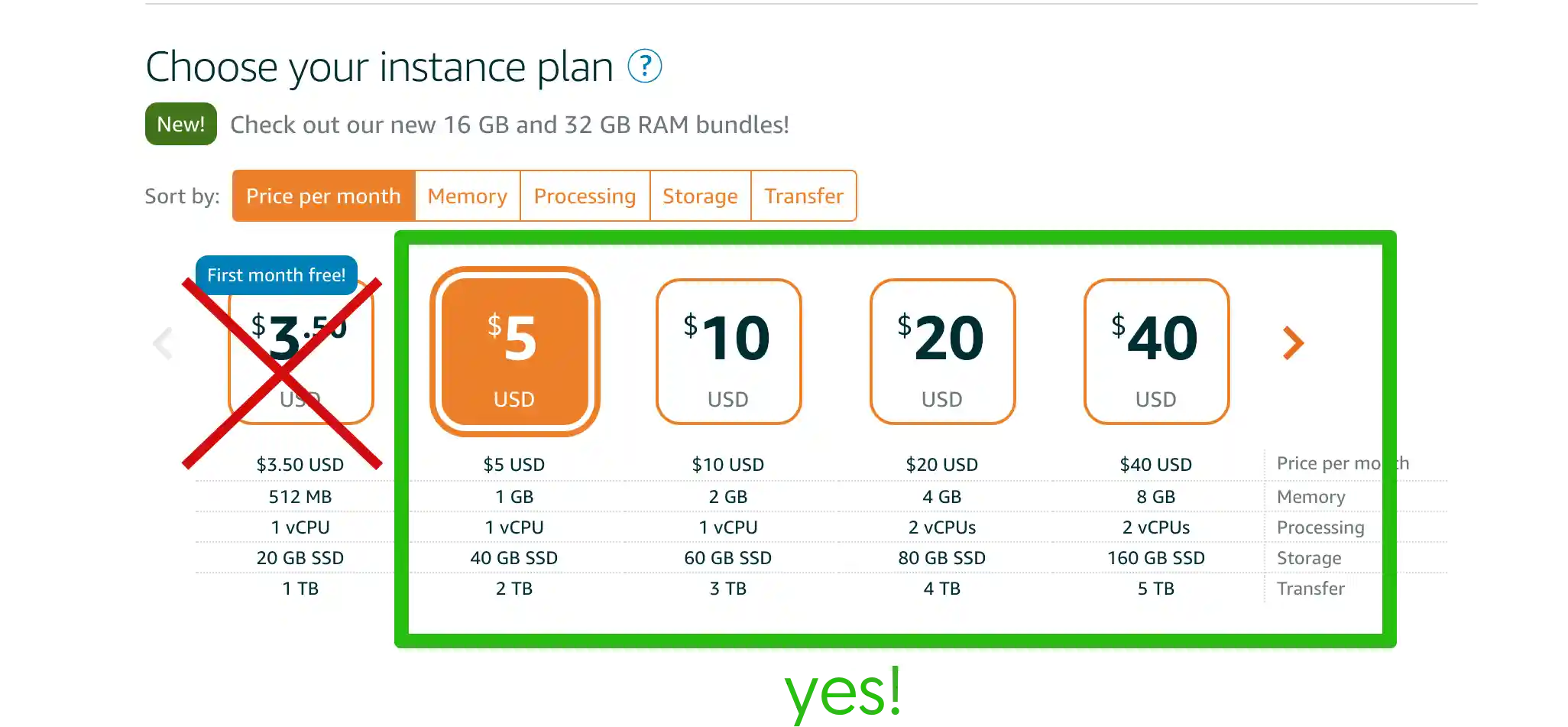
Task: Click the 40 GB SSD storage value
Action: click(514, 558)
